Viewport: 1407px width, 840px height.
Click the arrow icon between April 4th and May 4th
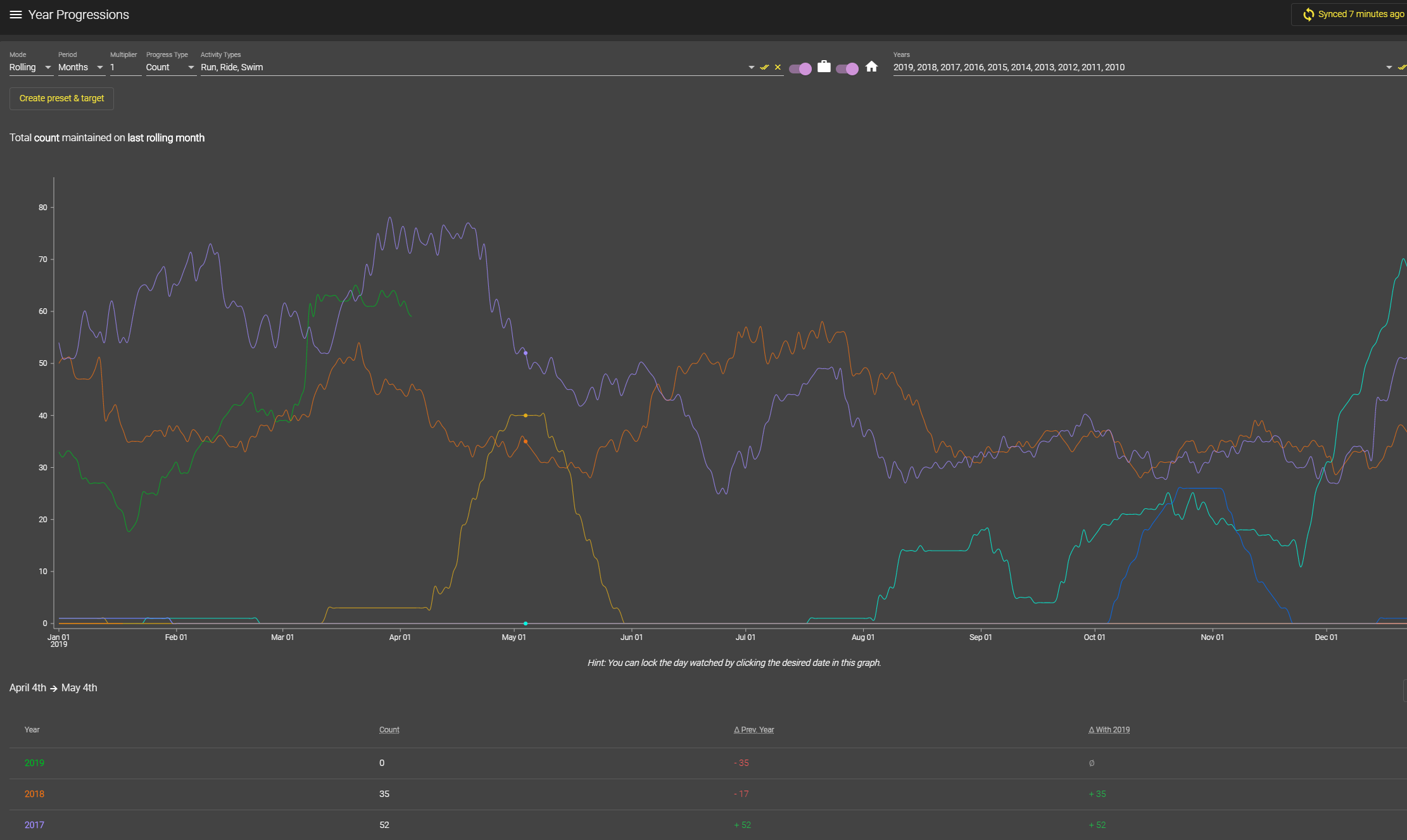point(53,688)
